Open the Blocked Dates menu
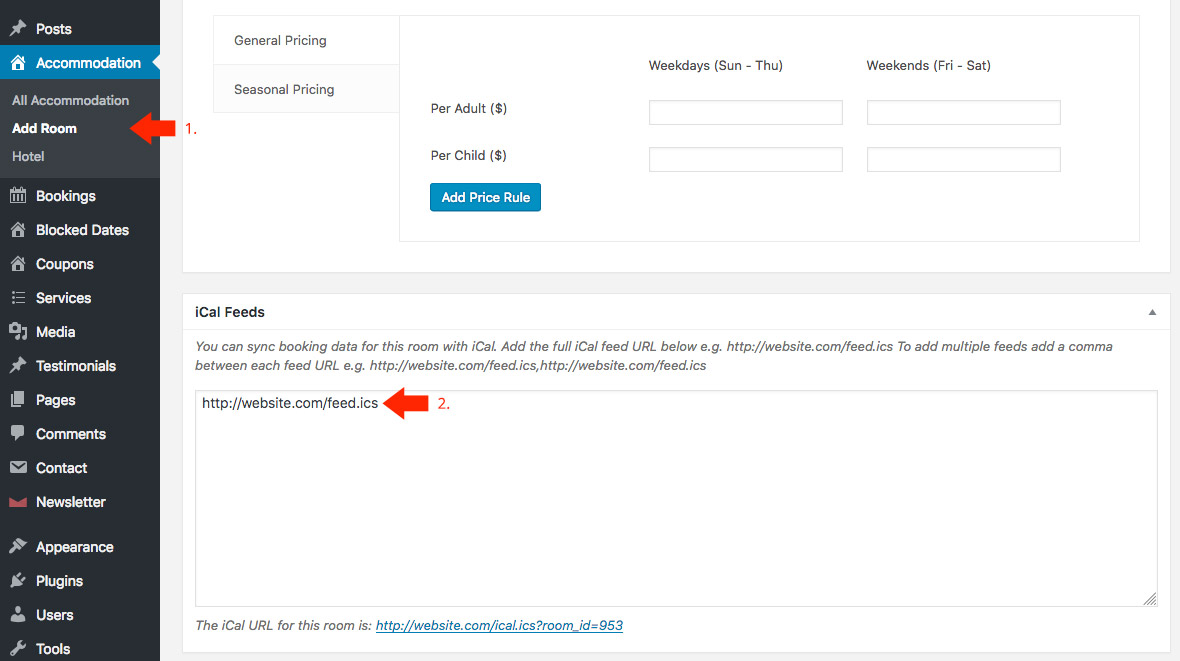 (82, 230)
